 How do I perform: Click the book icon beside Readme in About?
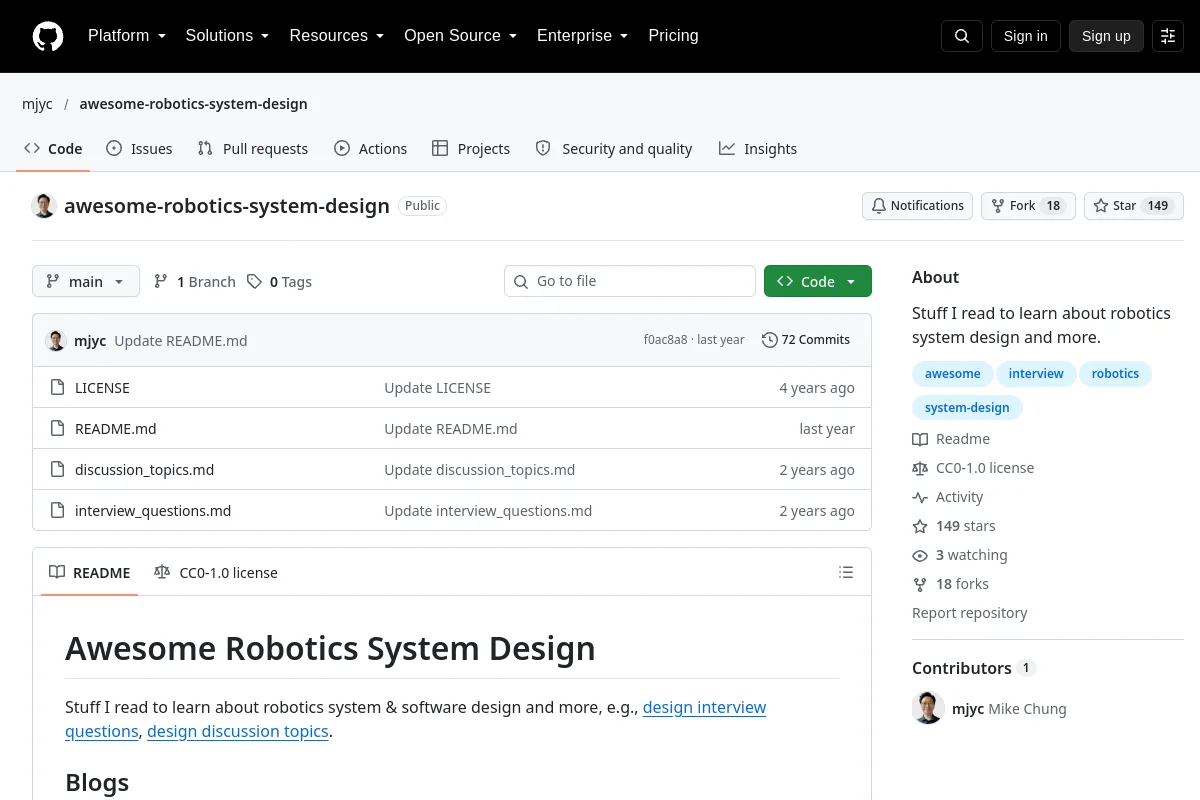click(920, 439)
